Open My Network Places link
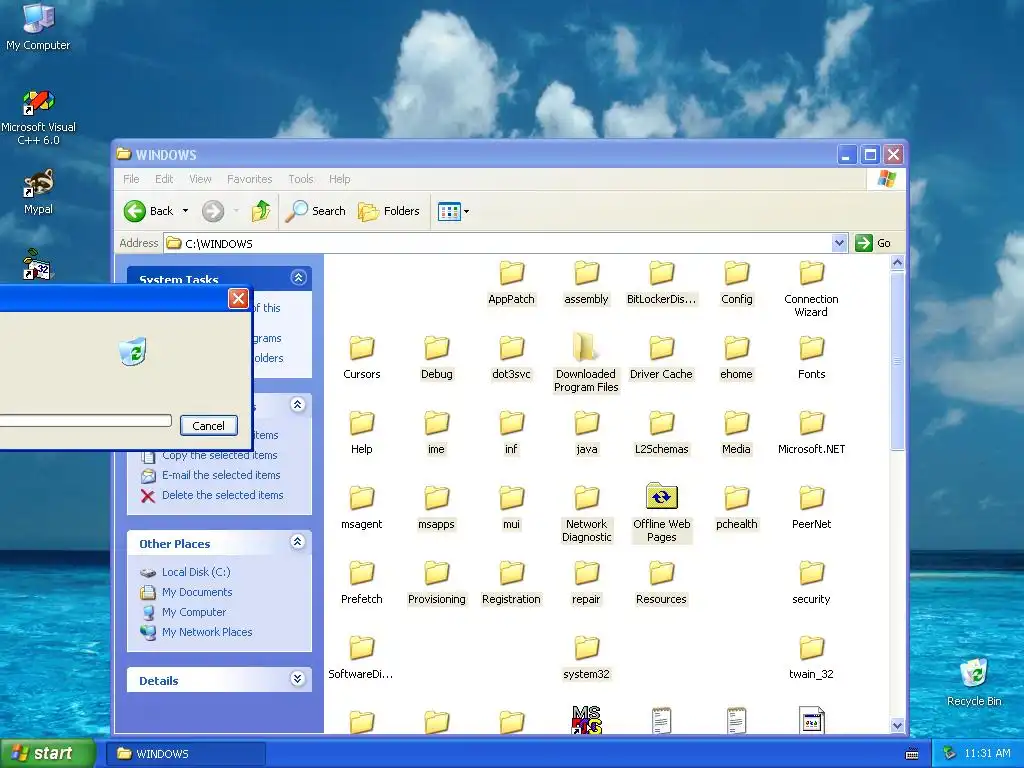The image size is (1024, 768). click(207, 632)
